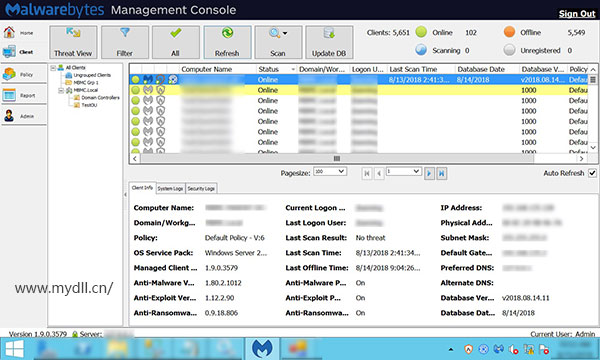Go to previous page
The image size is (600, 360).
pyautogui.click(x=379, y=173)
